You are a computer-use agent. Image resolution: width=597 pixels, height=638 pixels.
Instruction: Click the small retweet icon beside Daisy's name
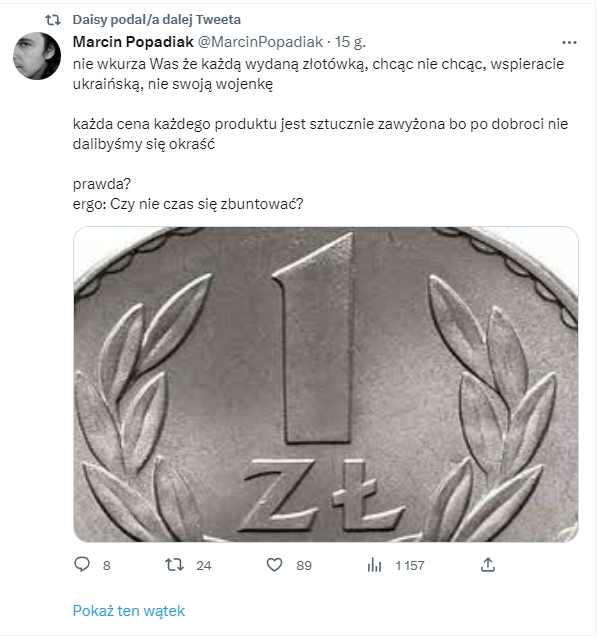coord(53,20)
